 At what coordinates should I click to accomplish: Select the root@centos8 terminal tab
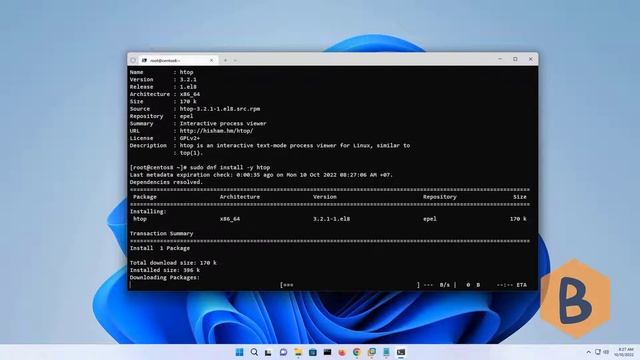point(178,60)
